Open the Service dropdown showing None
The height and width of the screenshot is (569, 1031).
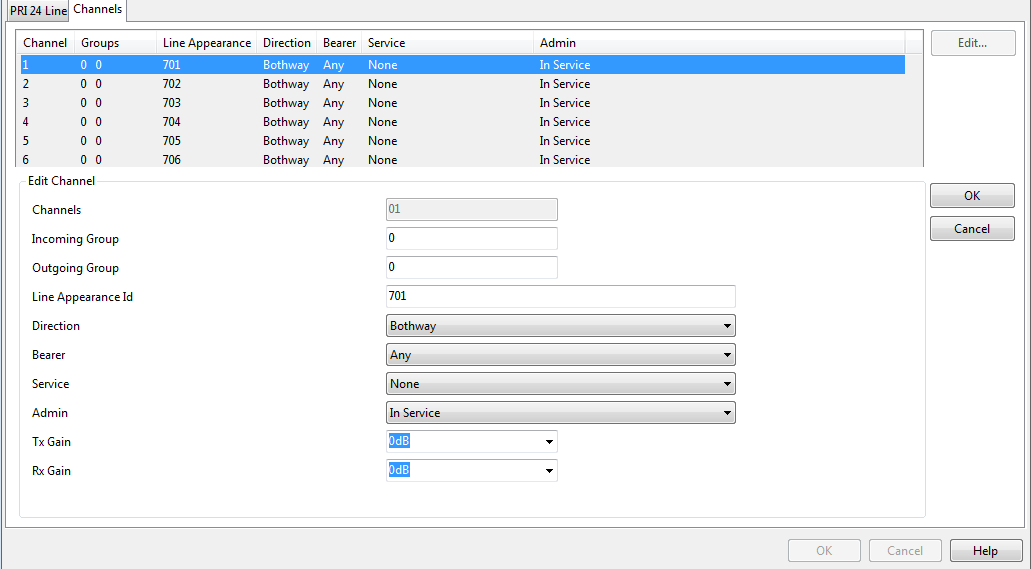[x=560, y=383]
